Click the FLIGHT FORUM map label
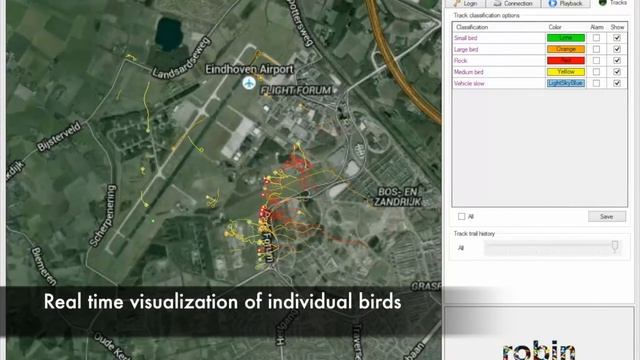640x360 pixels. click(296, 90)
